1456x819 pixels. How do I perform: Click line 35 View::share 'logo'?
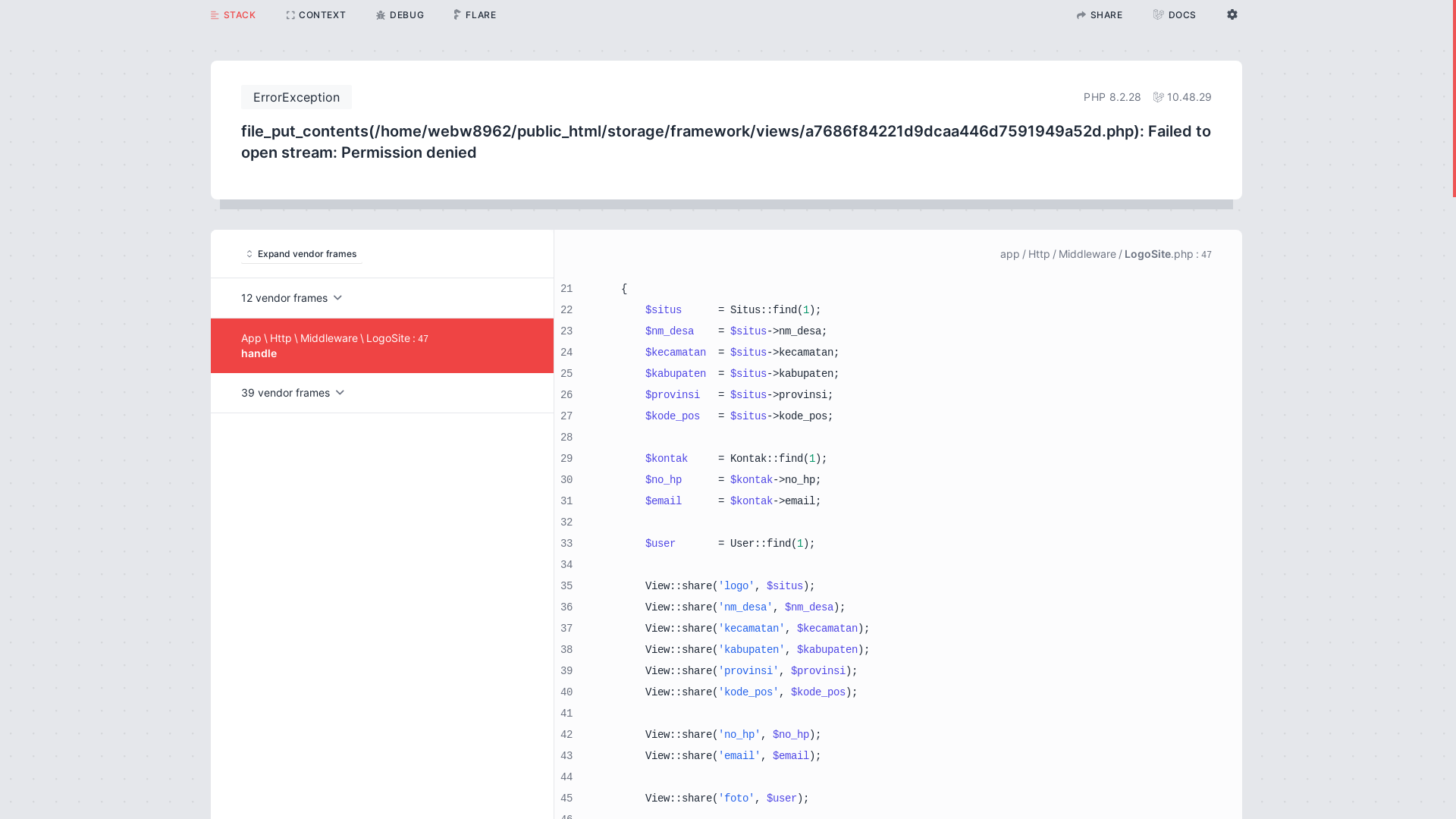tap(730, 586)
